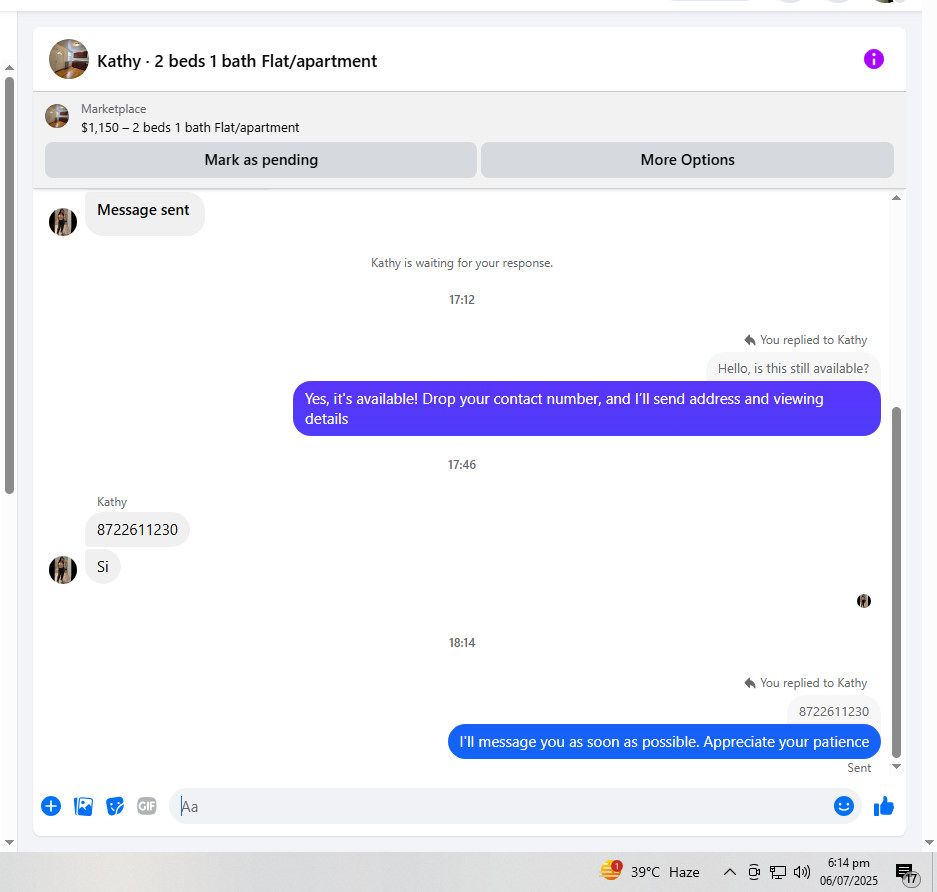Click Kathy's listing profile picture in header
The height and width of the screenshot is (892, 937).
point(69,59)
